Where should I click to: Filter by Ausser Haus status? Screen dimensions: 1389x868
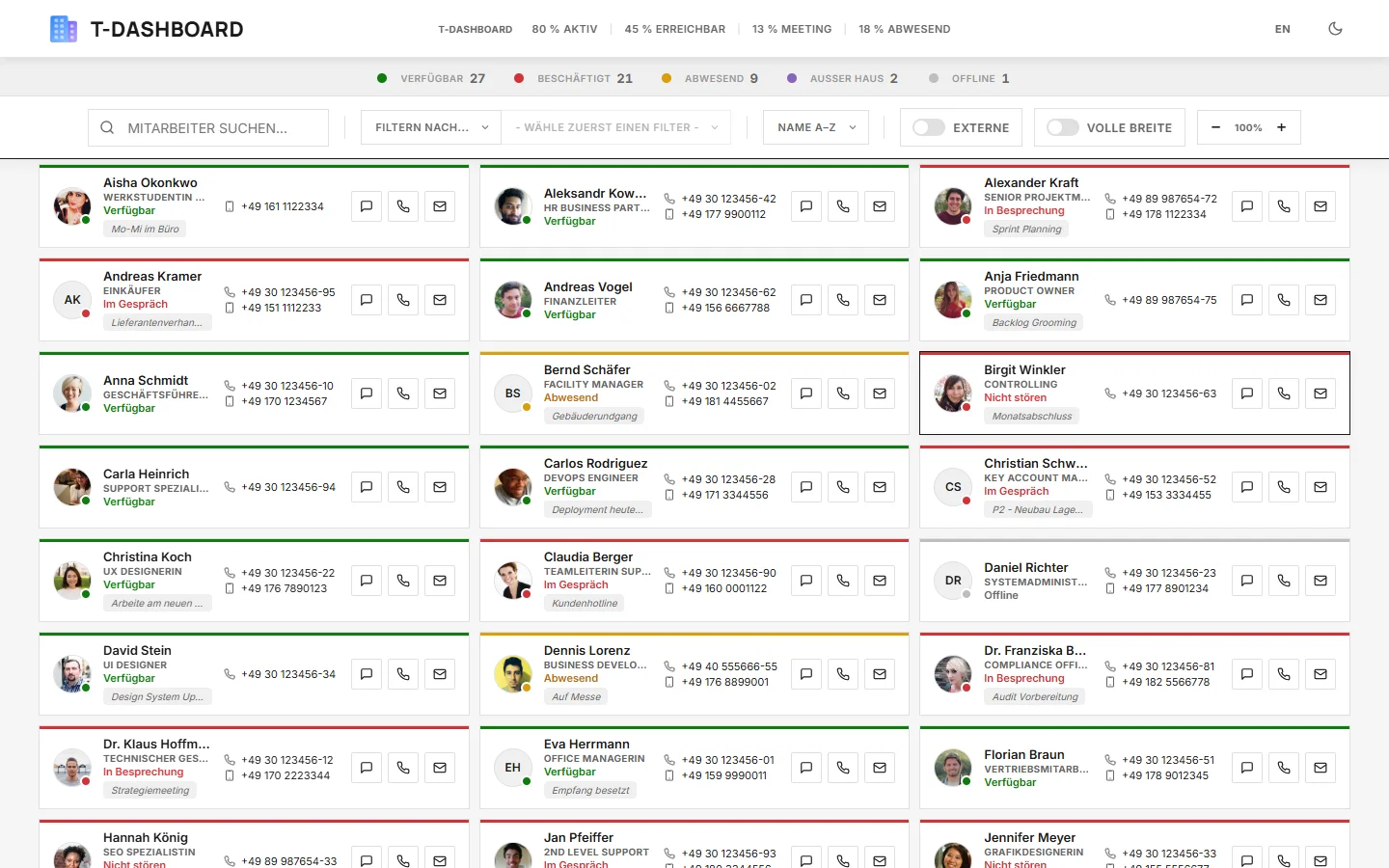click(842, 78)
